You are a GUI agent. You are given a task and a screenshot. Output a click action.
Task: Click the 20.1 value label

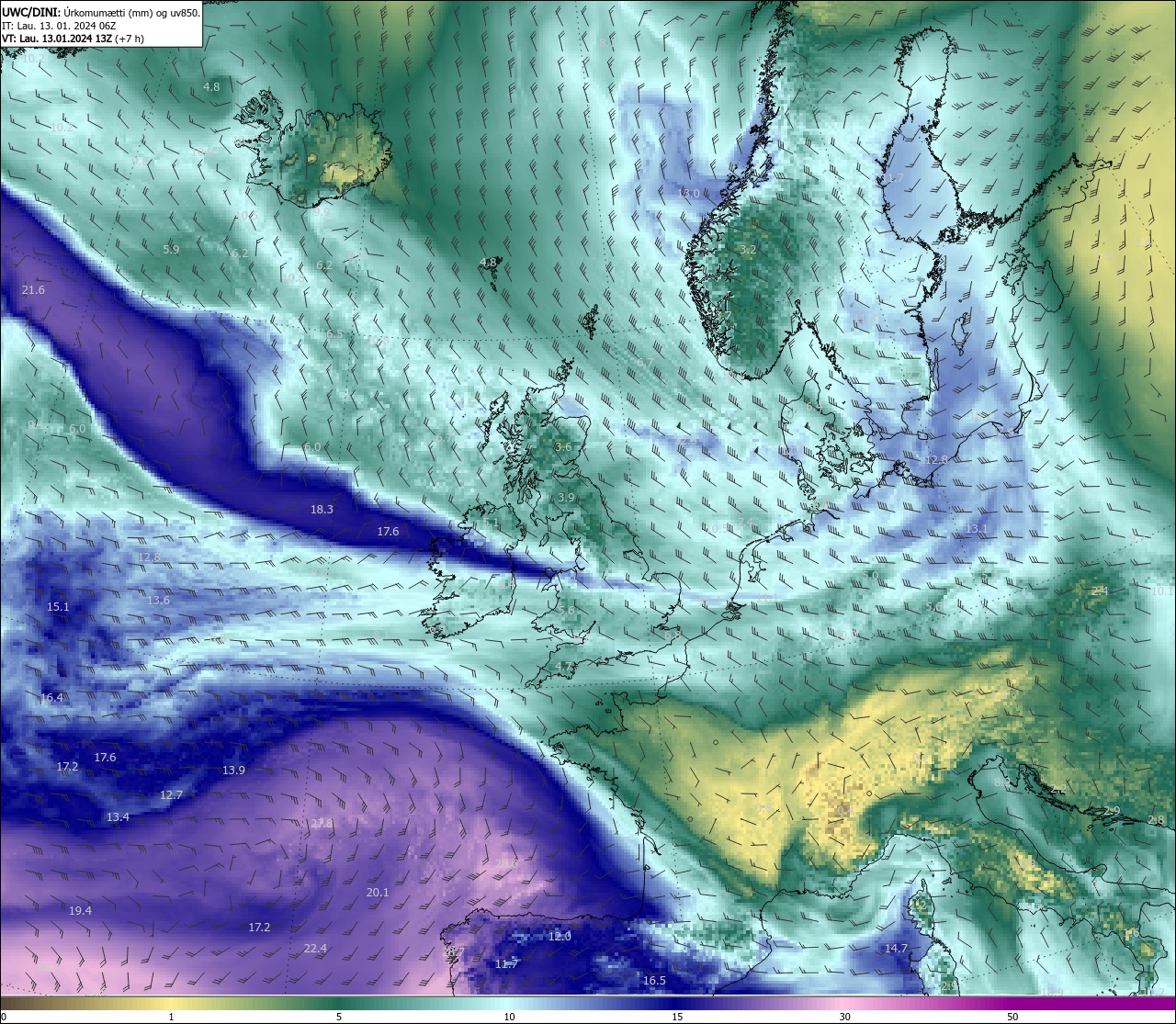(378, 893)
